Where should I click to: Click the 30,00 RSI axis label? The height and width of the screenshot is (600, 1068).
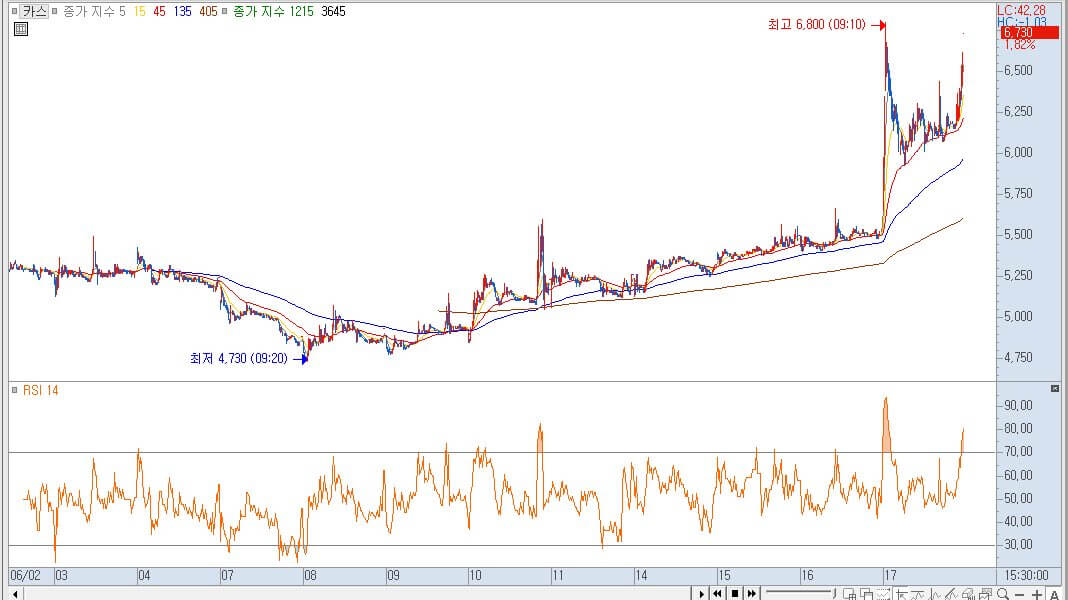pyautogui.click(x=1019, y=545)
